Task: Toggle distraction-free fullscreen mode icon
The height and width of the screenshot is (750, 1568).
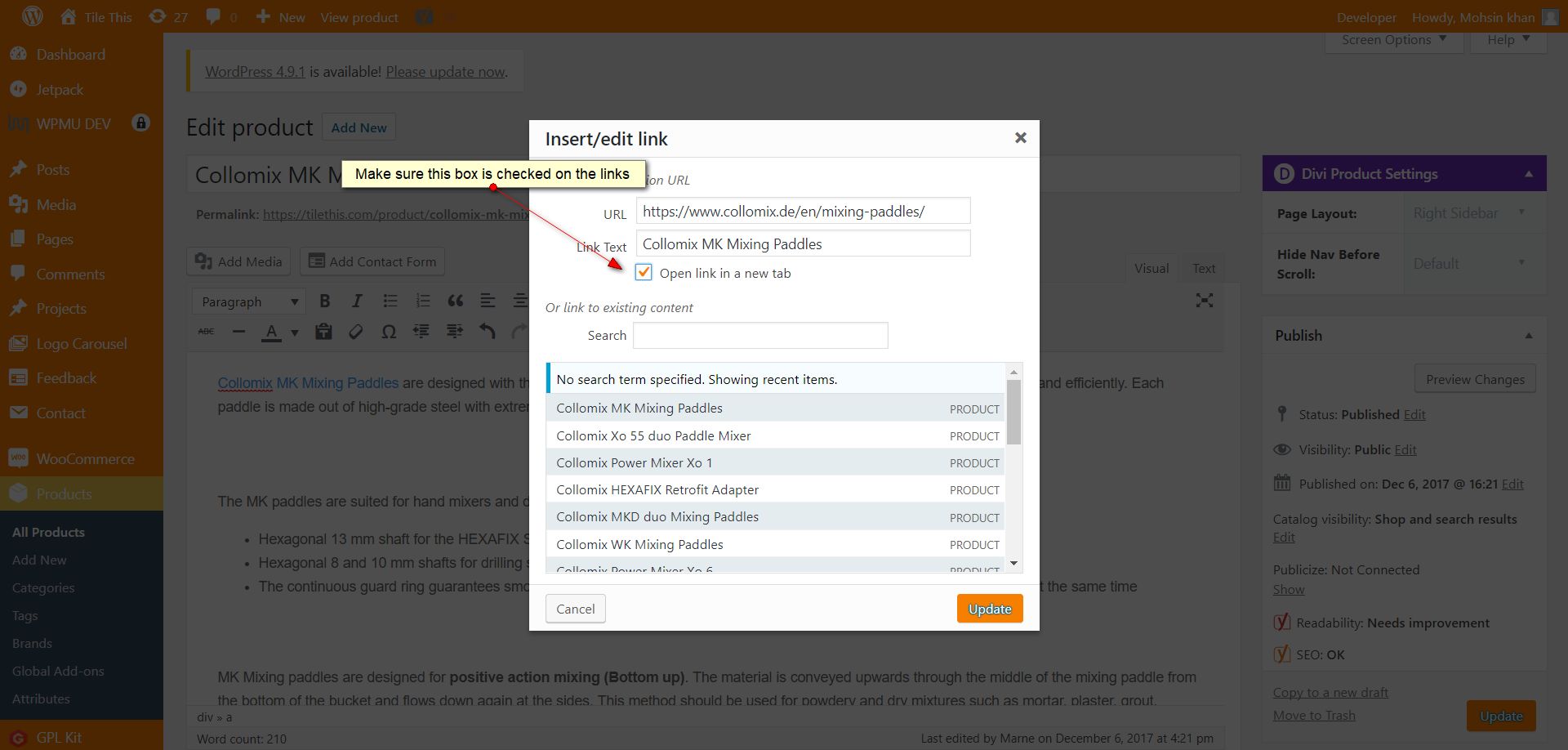Action: pos(1204,301)
